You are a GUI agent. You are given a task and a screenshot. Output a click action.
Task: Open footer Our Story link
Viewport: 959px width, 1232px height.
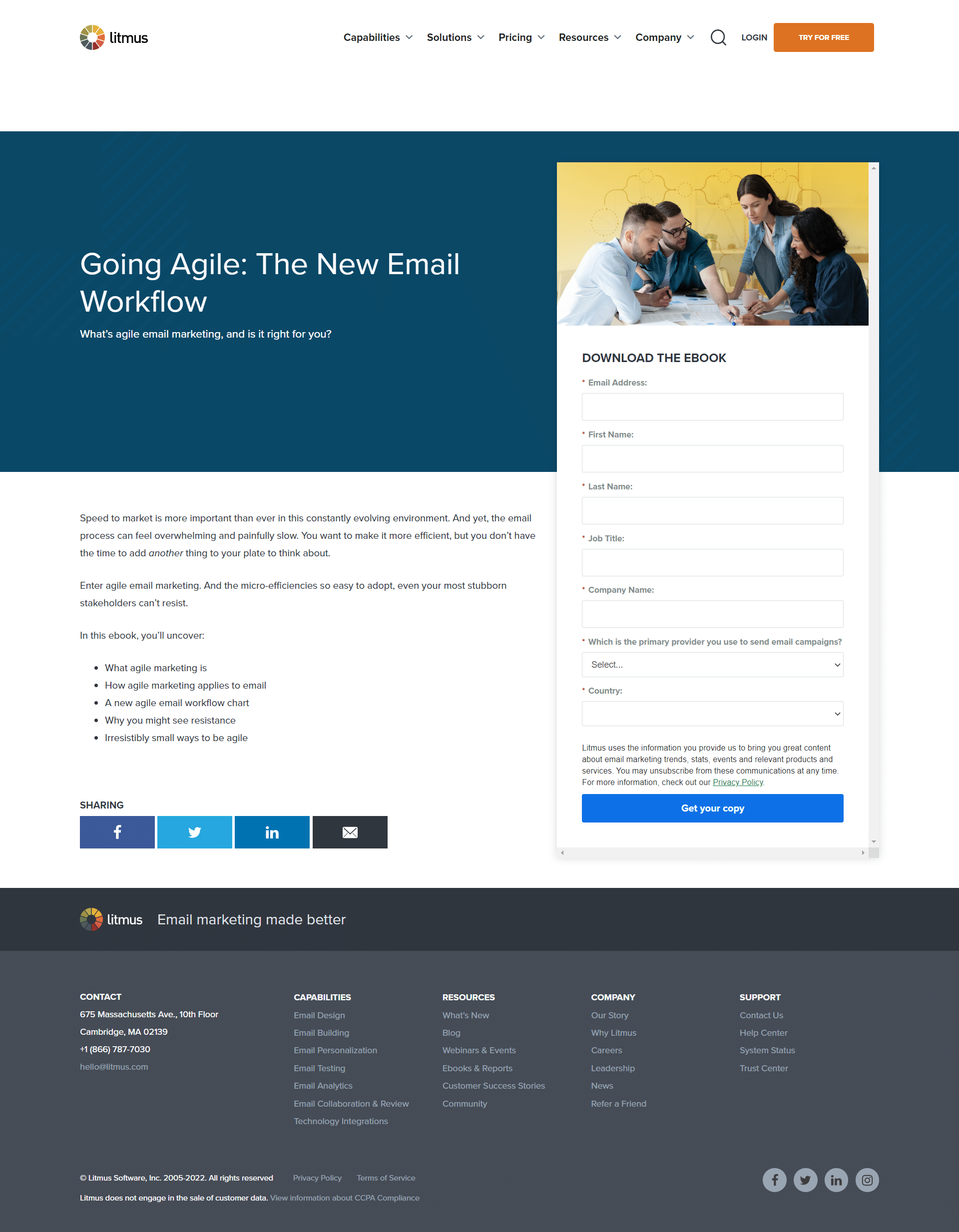[x=610, y=1015]
